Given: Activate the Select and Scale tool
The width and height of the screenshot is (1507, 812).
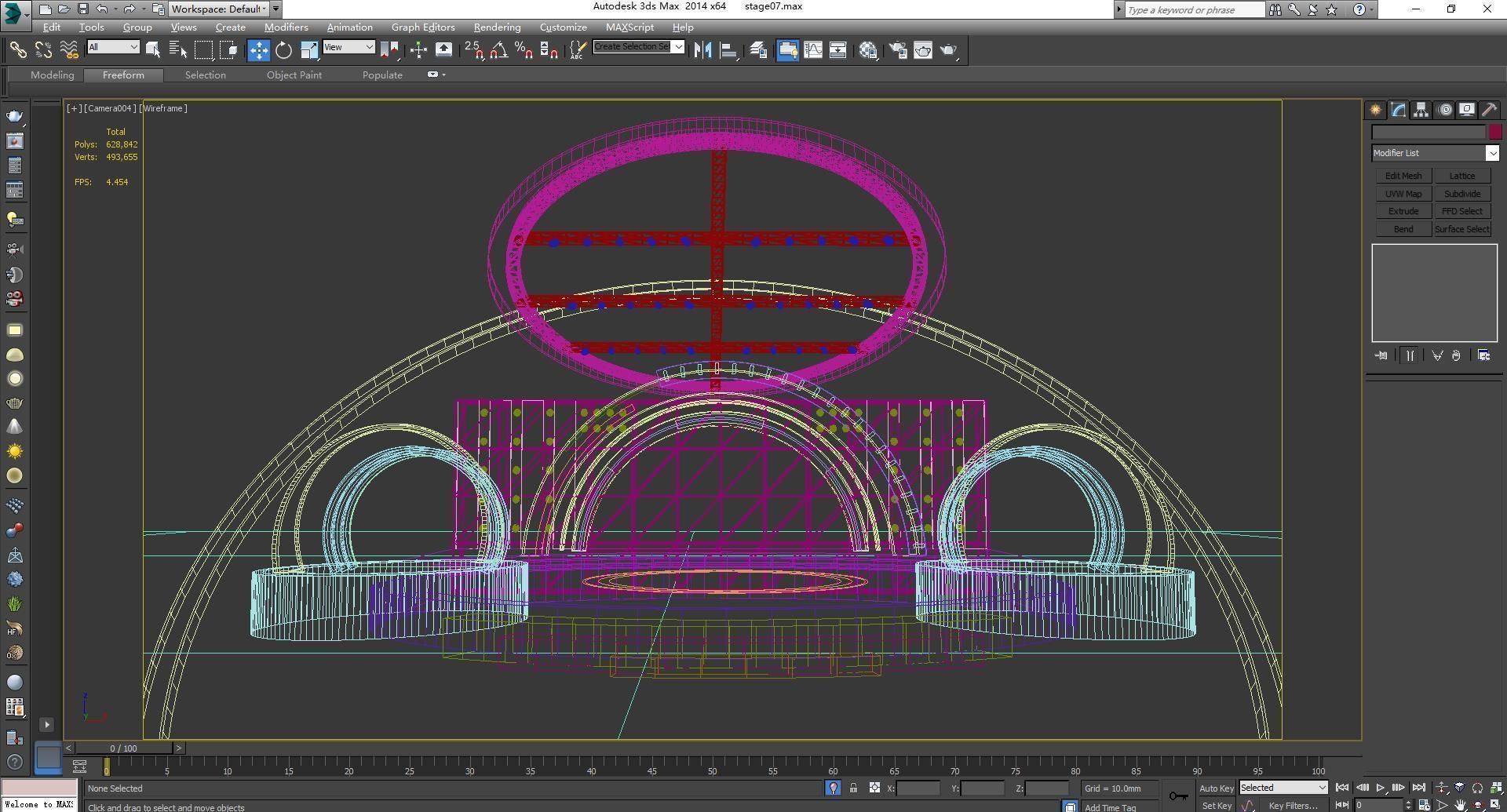Looking at the screenshot, I should [308, 50].
